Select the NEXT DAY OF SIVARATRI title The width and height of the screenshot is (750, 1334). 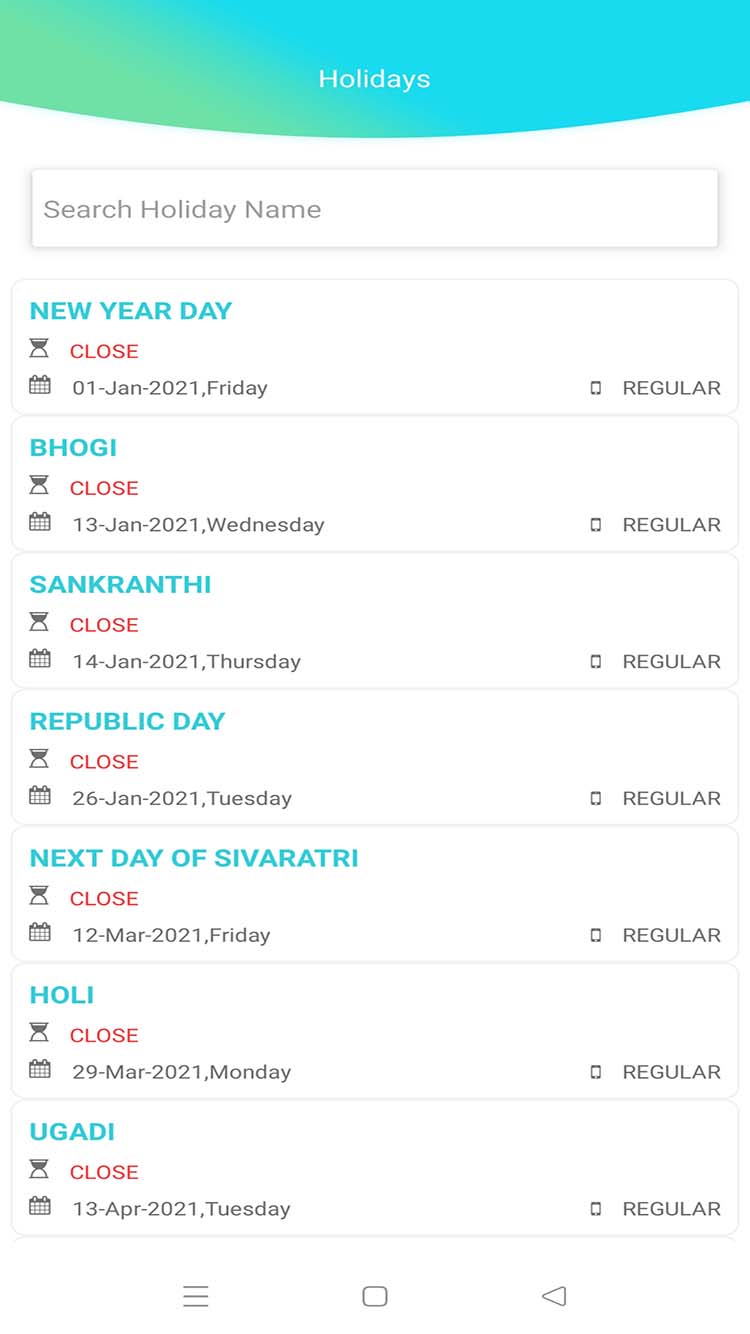[194, 858]
